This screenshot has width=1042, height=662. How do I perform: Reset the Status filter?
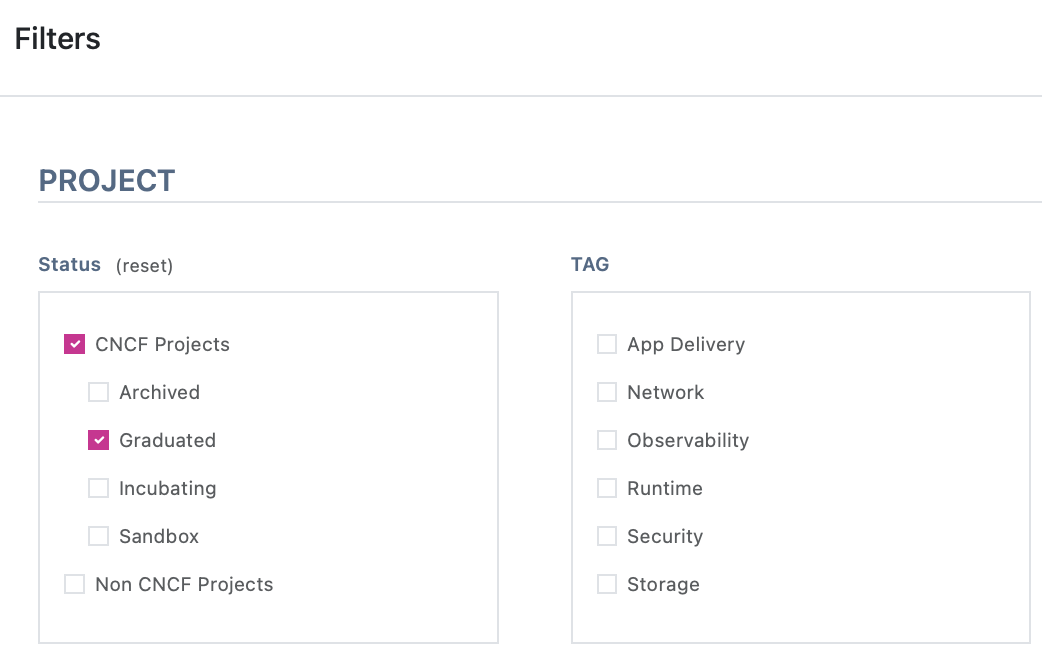[144, 266]
